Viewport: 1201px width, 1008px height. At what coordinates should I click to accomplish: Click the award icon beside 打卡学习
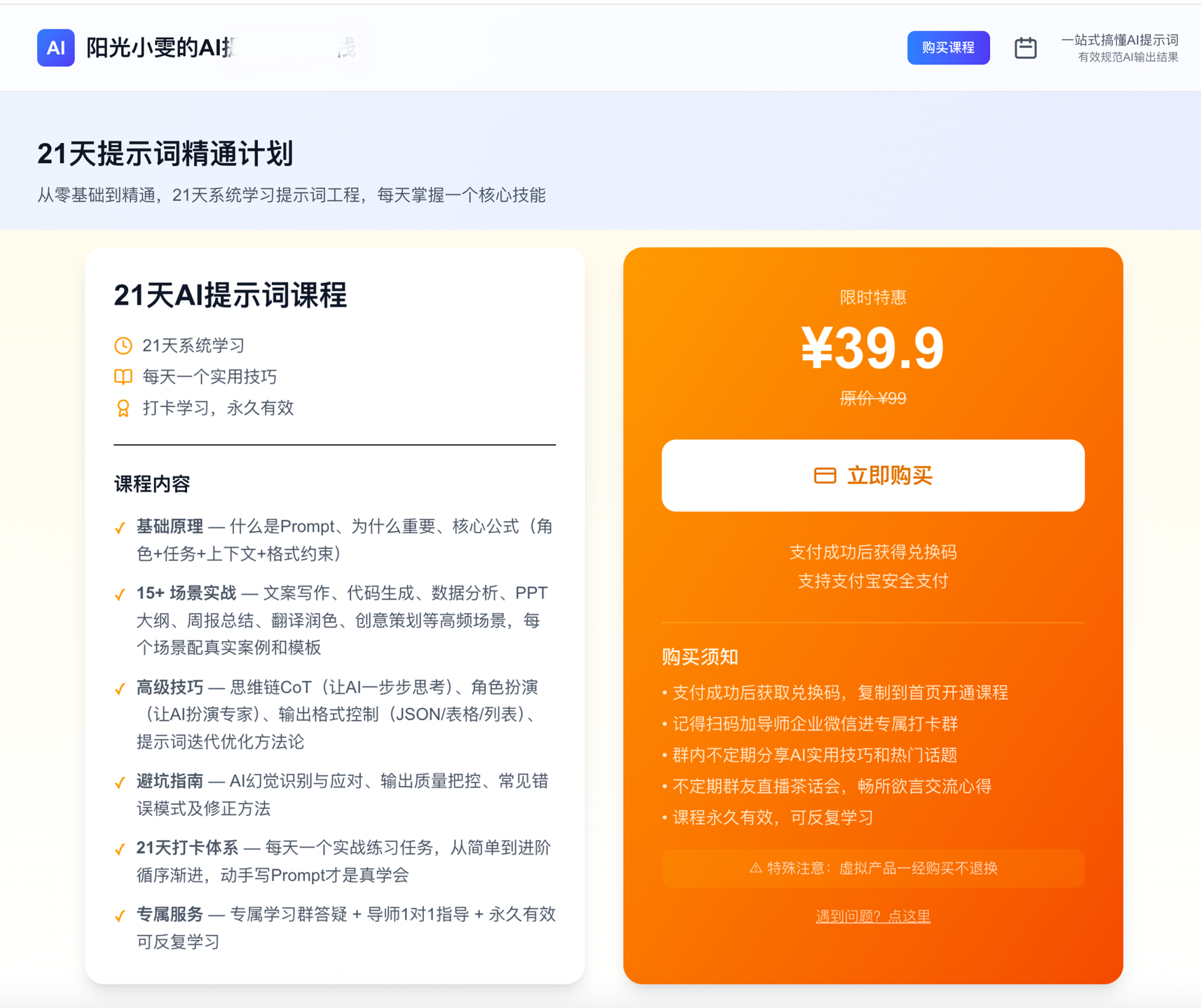coord(123,408)
